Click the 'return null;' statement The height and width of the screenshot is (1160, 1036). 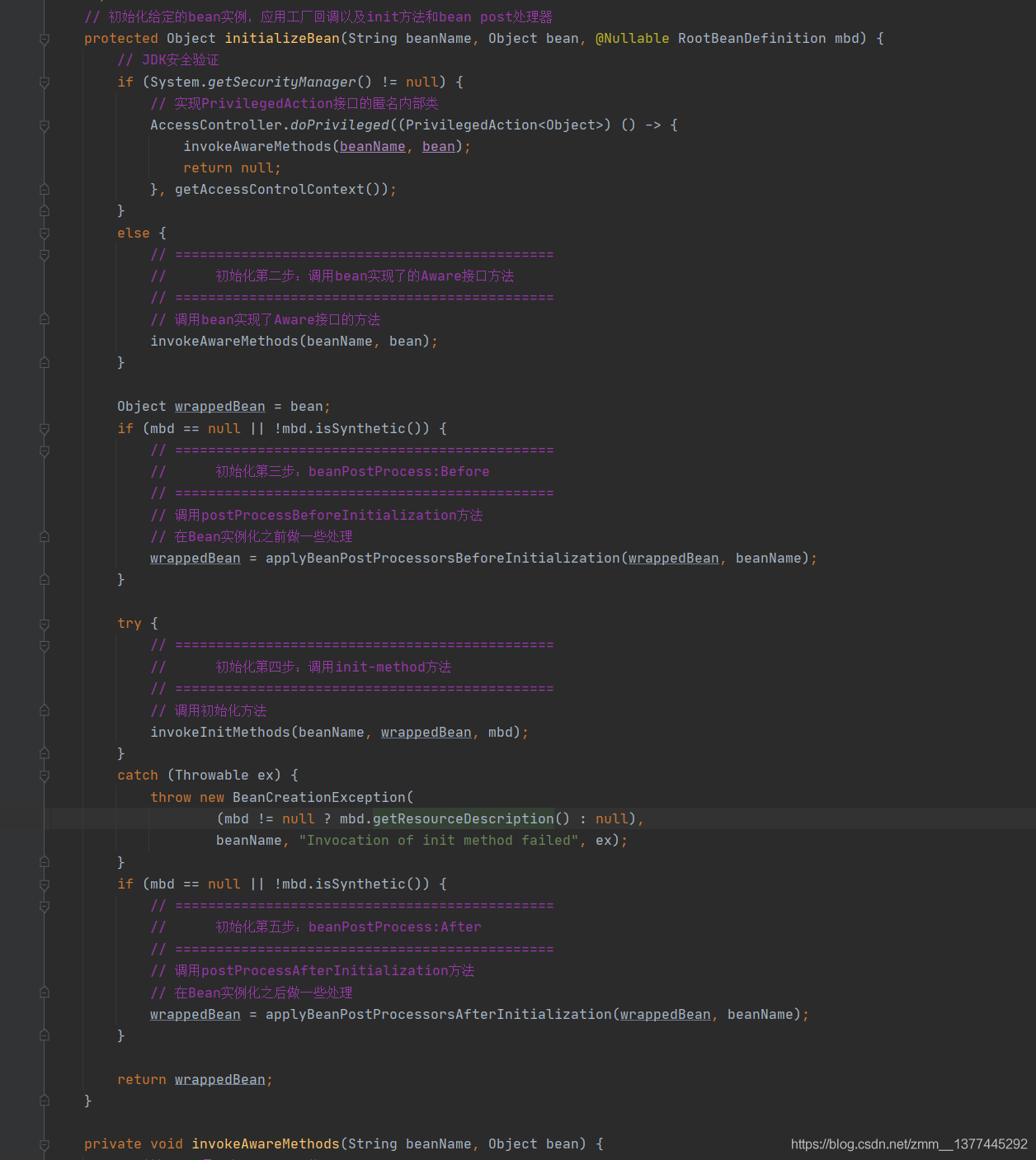pyautogui.click(x=233, y=167)
